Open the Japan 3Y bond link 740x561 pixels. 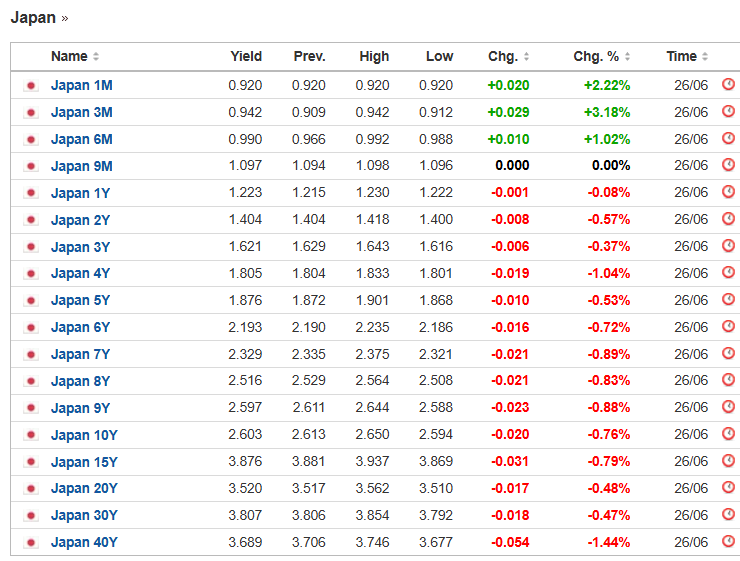(x=80, y=247)
